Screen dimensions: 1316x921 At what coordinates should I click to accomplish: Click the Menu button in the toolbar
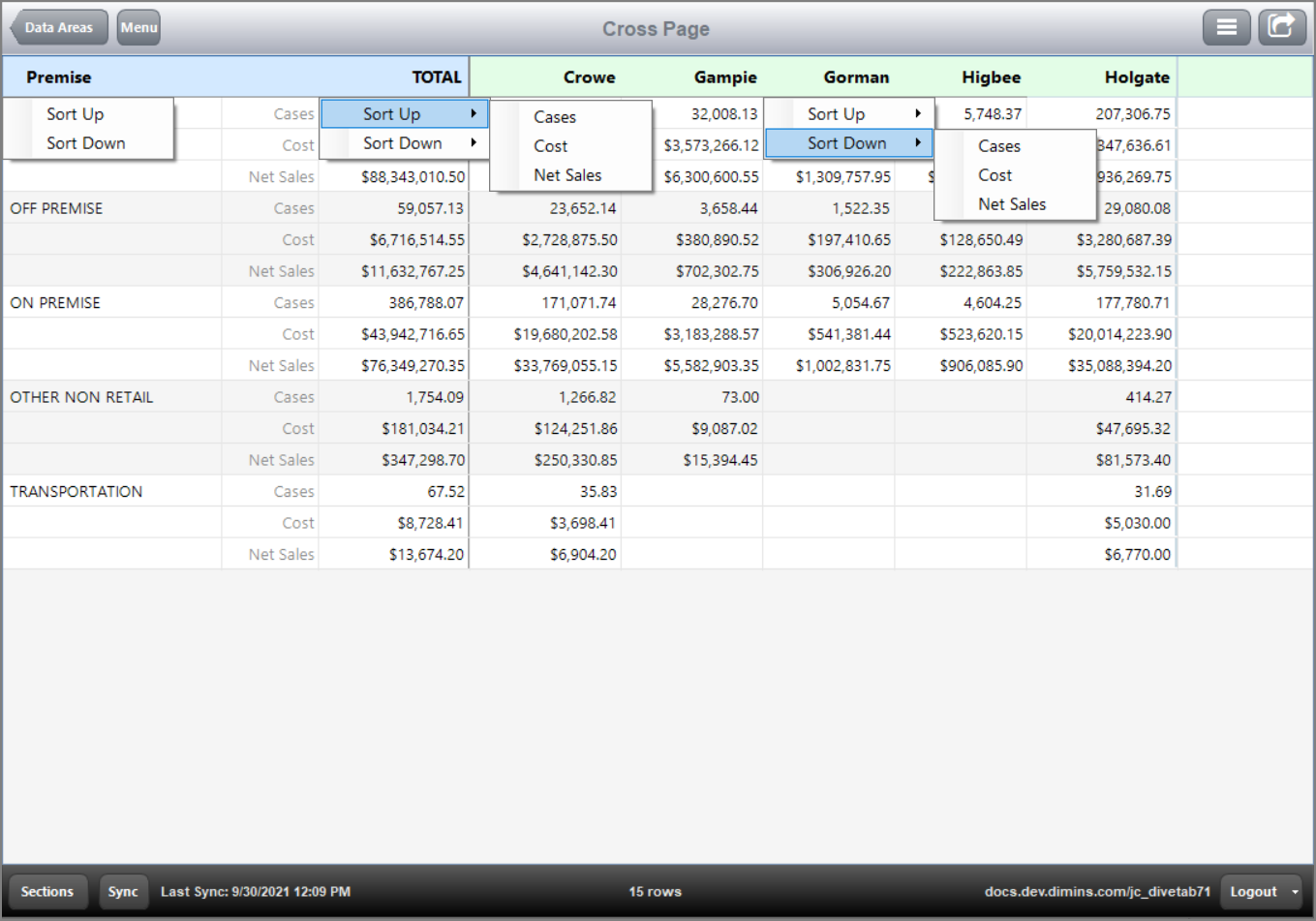coord(138,26)
